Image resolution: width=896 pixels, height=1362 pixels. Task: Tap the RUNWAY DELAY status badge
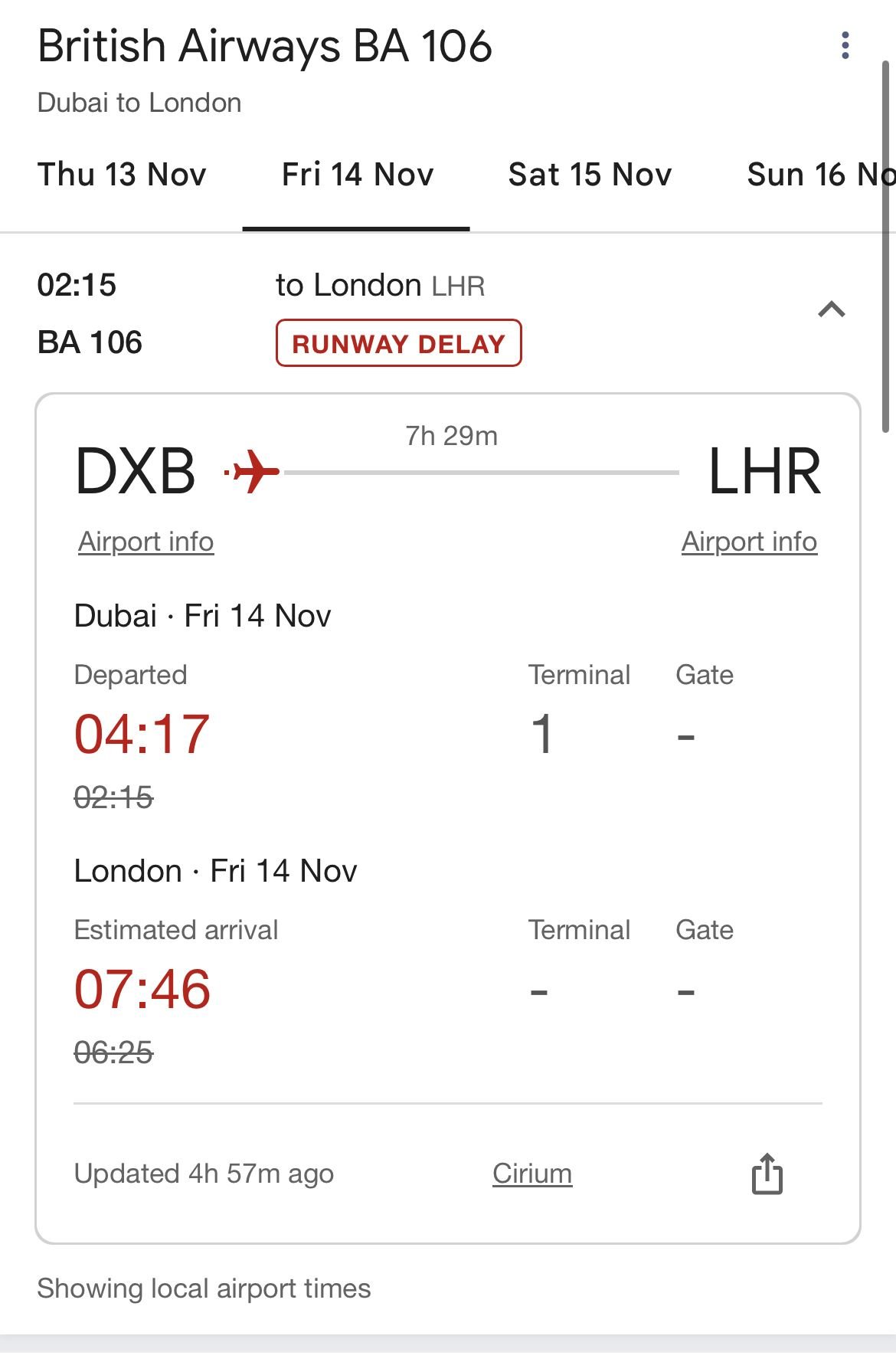(x=398, y=343)
